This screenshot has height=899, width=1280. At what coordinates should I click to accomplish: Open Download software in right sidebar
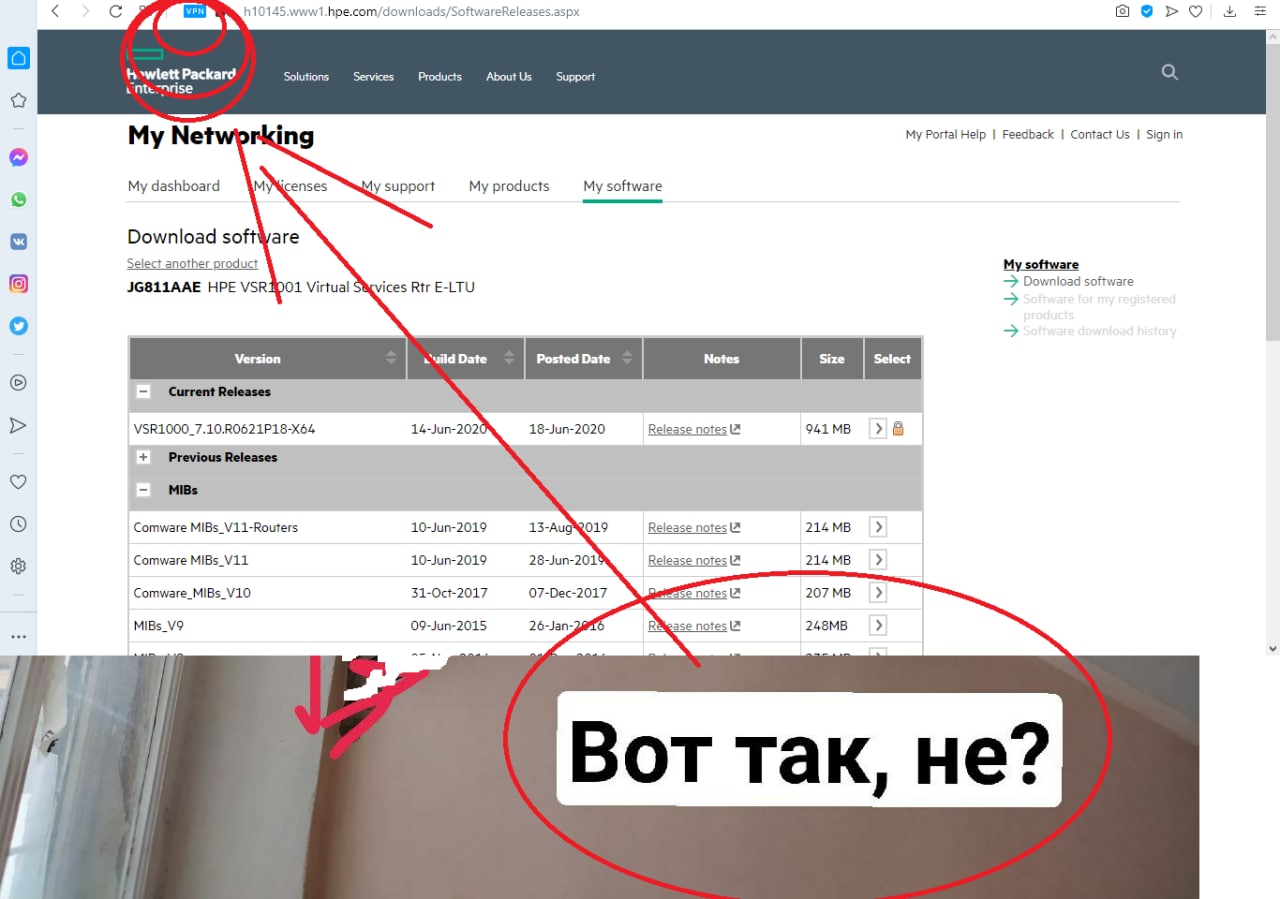click(1078, 282)
